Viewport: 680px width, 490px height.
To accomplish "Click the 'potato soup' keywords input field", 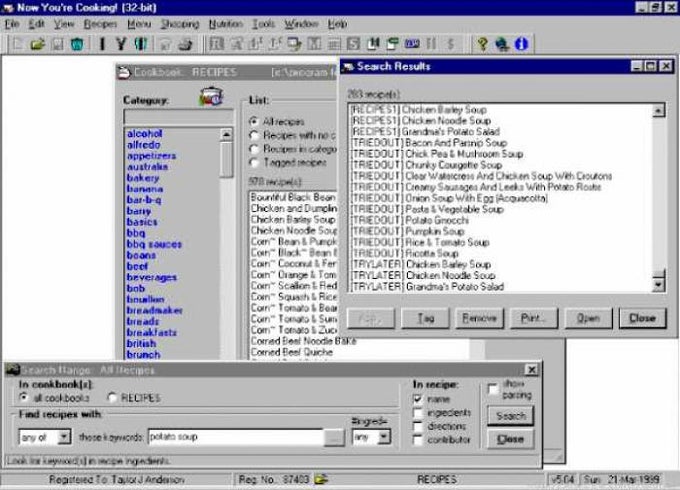I will (236, 437).
